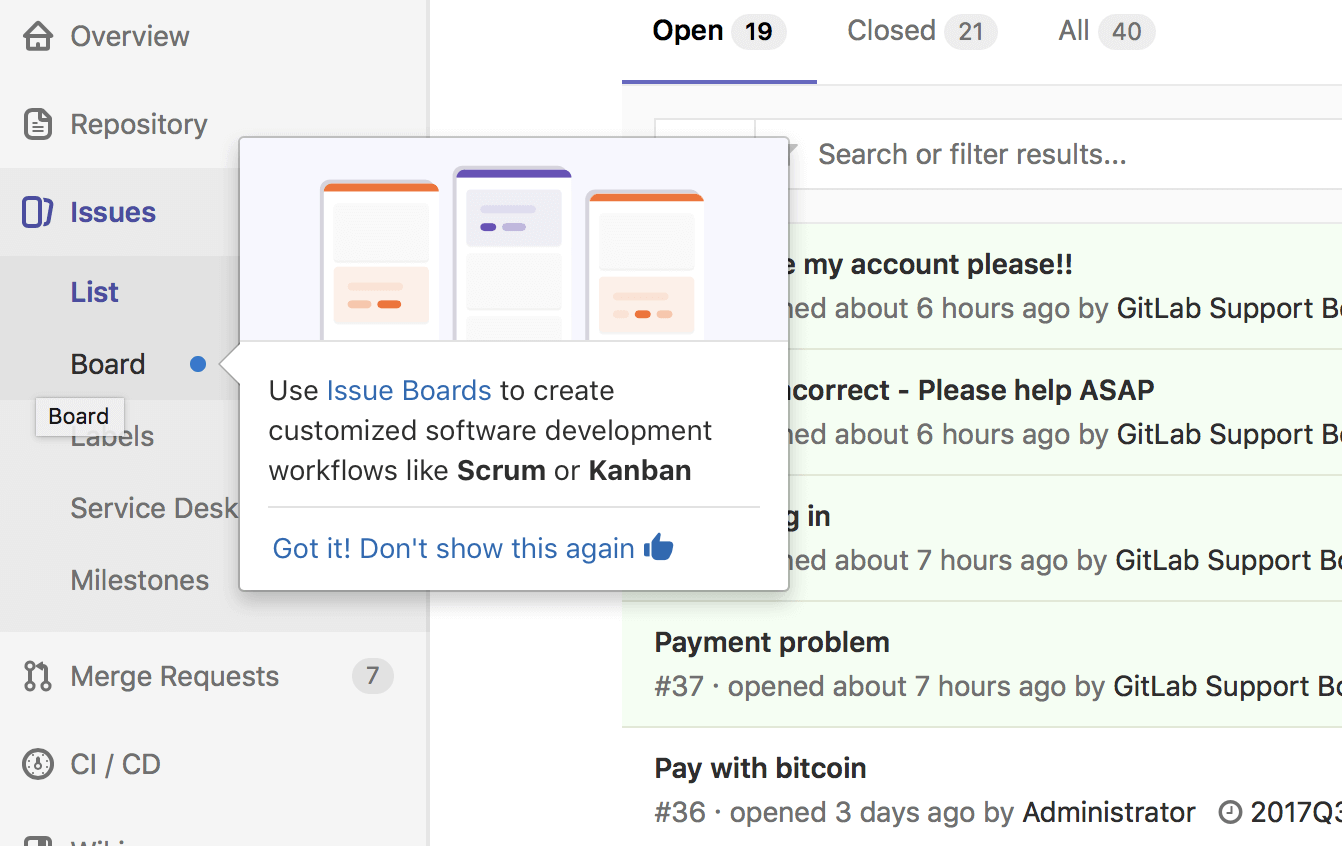
Task: Select the Open issues tab
Action: point(719,31)
